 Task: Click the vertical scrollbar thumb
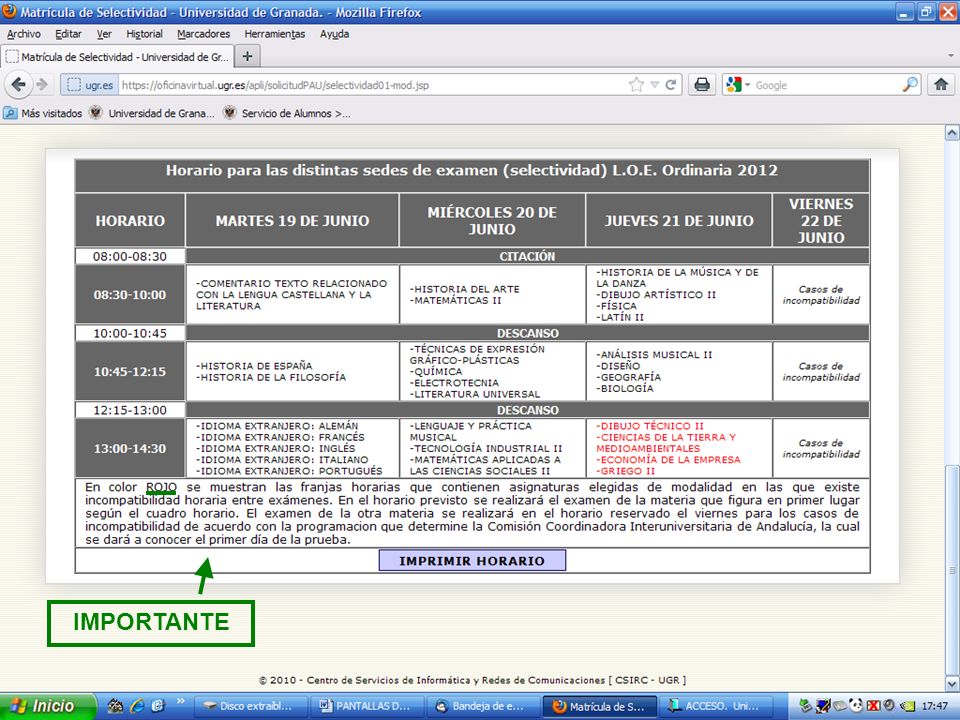[x=952, y=569]
